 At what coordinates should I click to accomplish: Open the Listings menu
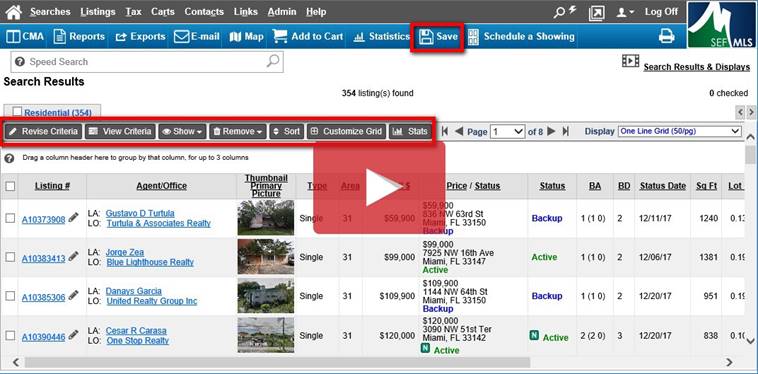(x=98, y=12)
